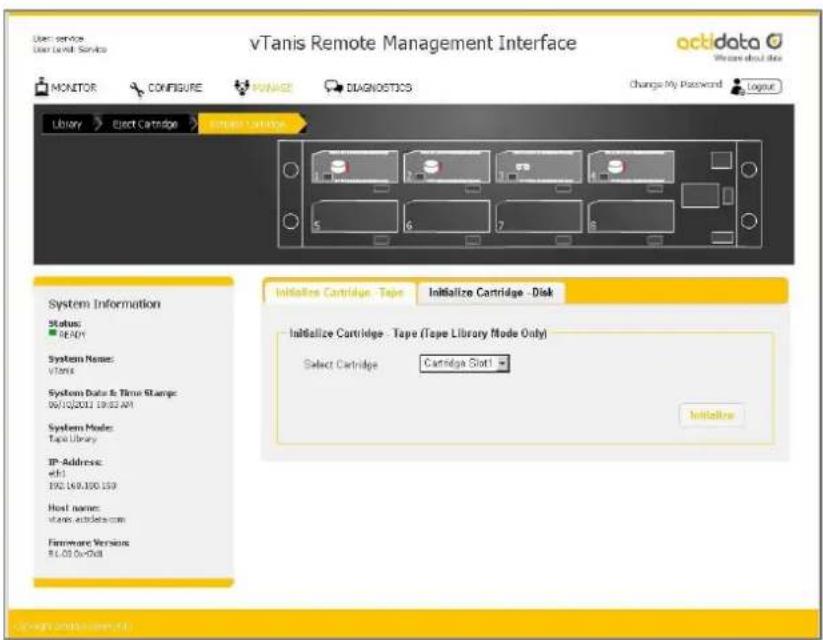Open the Monitor menu
The image size is (823, 640).
66,87
